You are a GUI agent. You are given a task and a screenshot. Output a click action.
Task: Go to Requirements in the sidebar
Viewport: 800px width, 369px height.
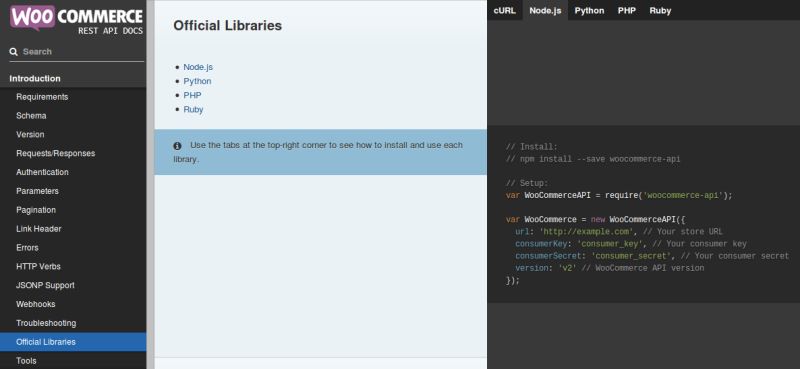coord(73,97)
